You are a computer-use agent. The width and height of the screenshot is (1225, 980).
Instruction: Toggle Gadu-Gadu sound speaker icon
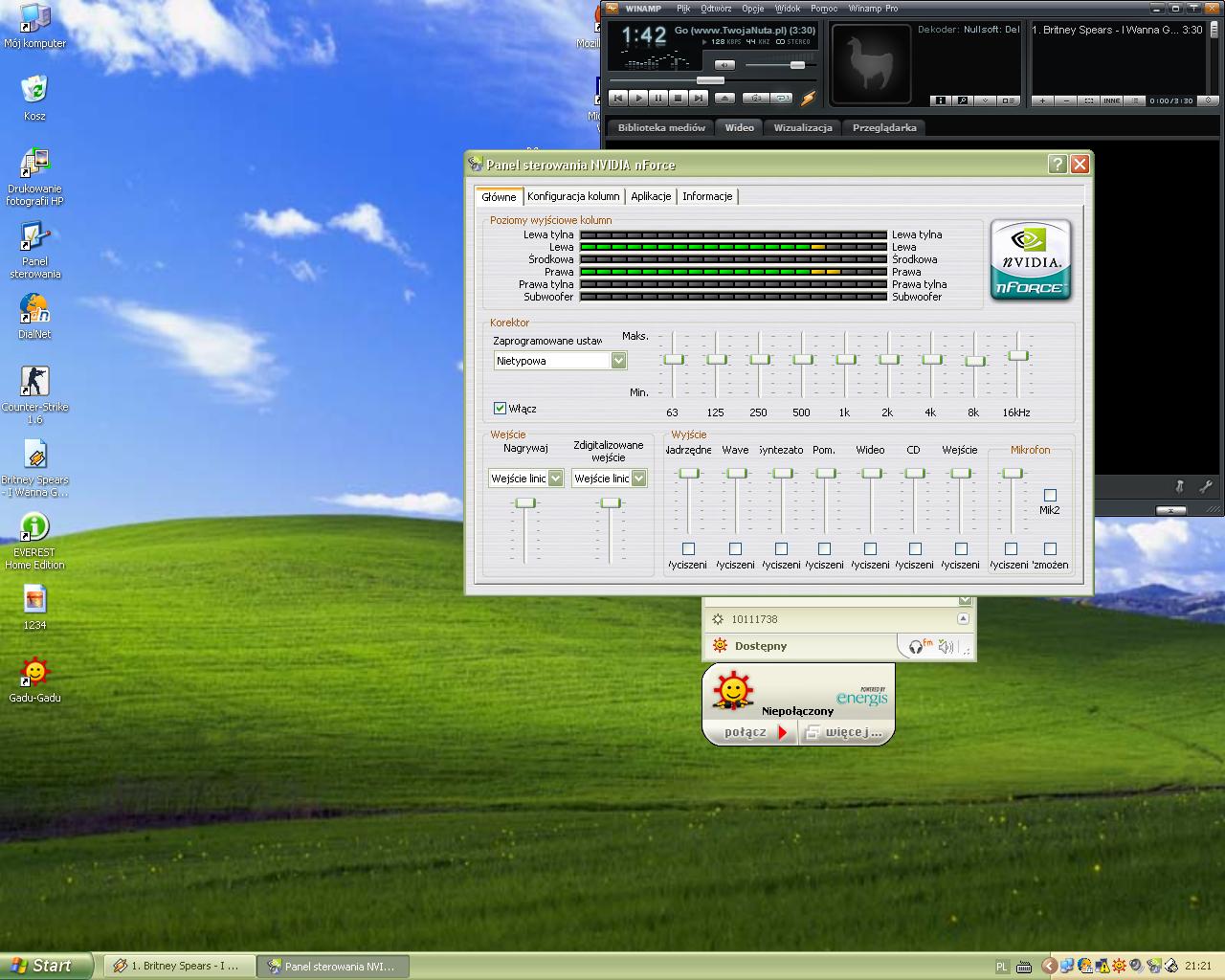pos(946,647)
